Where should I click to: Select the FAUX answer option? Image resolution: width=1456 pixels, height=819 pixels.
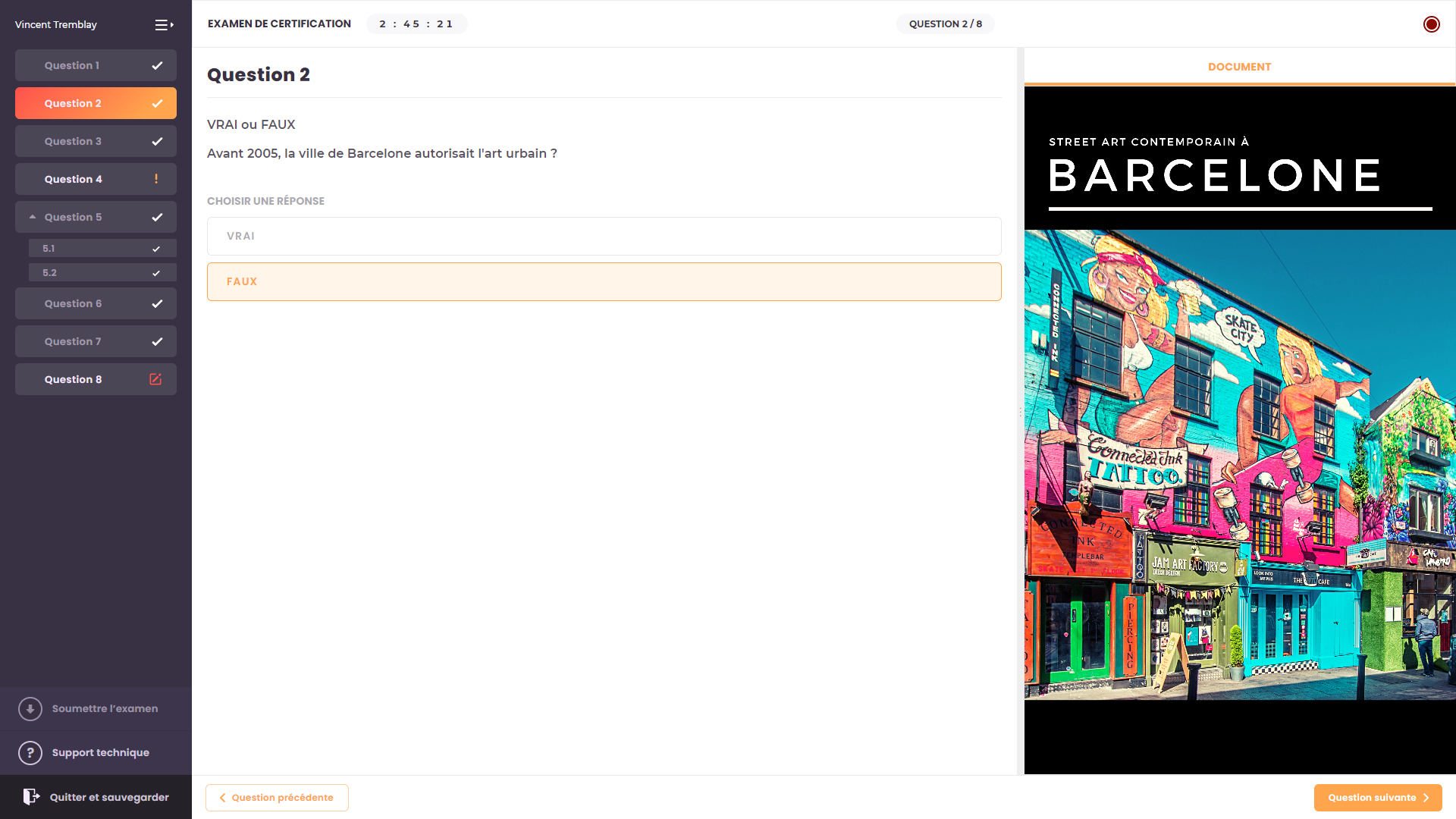point(604,281)
